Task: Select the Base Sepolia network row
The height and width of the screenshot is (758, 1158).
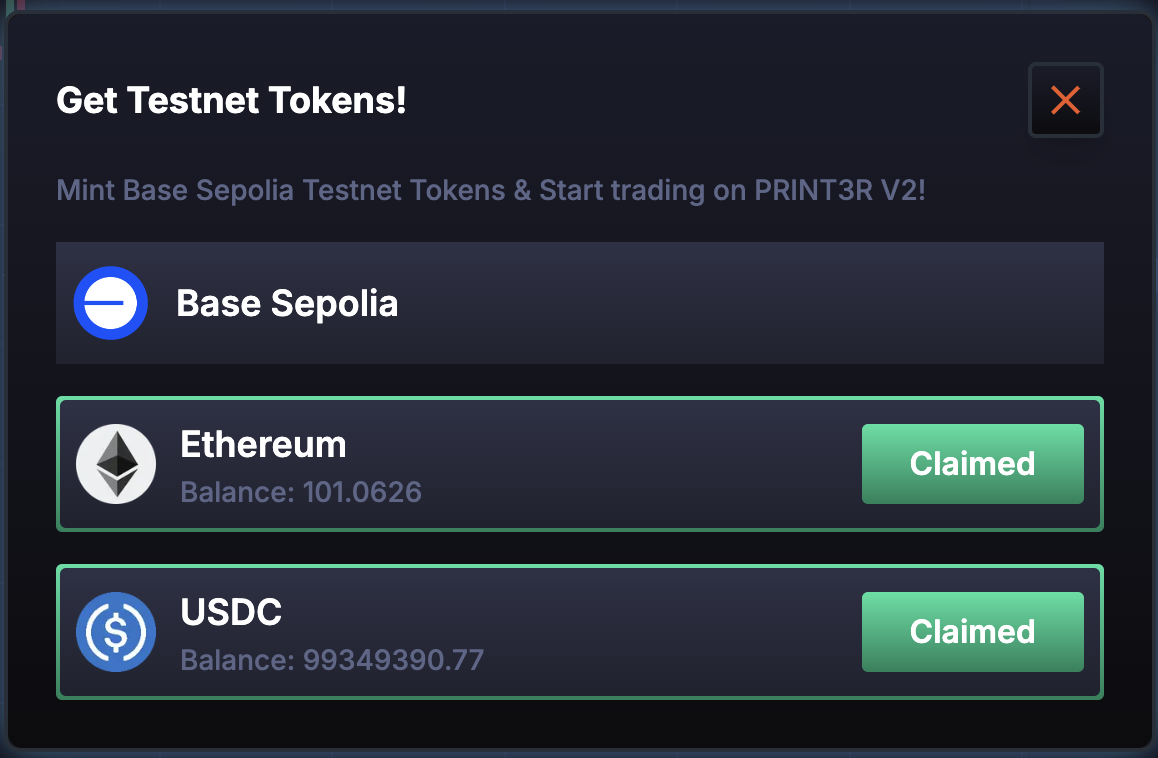Action: (580, 303)
